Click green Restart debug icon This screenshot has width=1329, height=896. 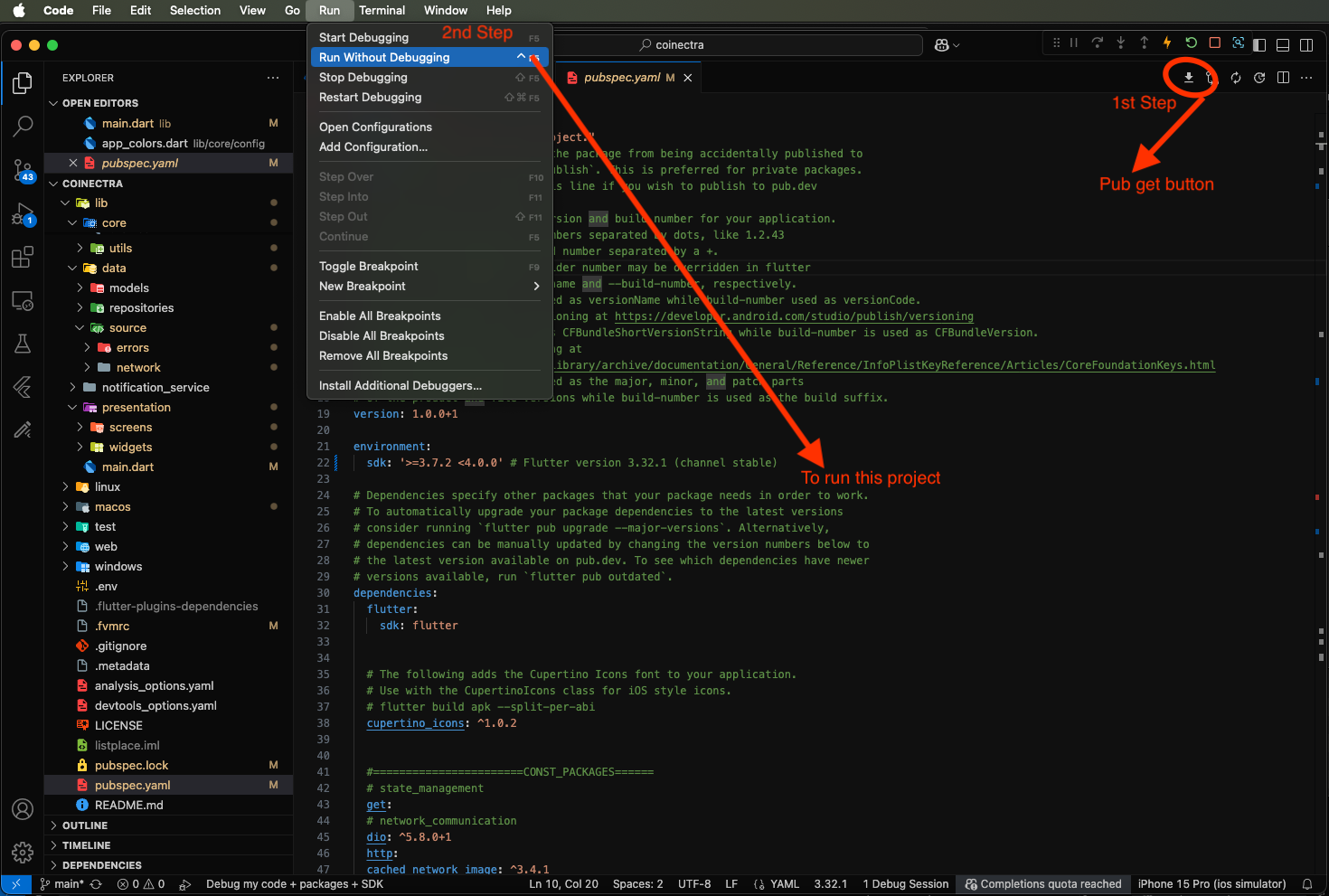(x=1191, y=42)
